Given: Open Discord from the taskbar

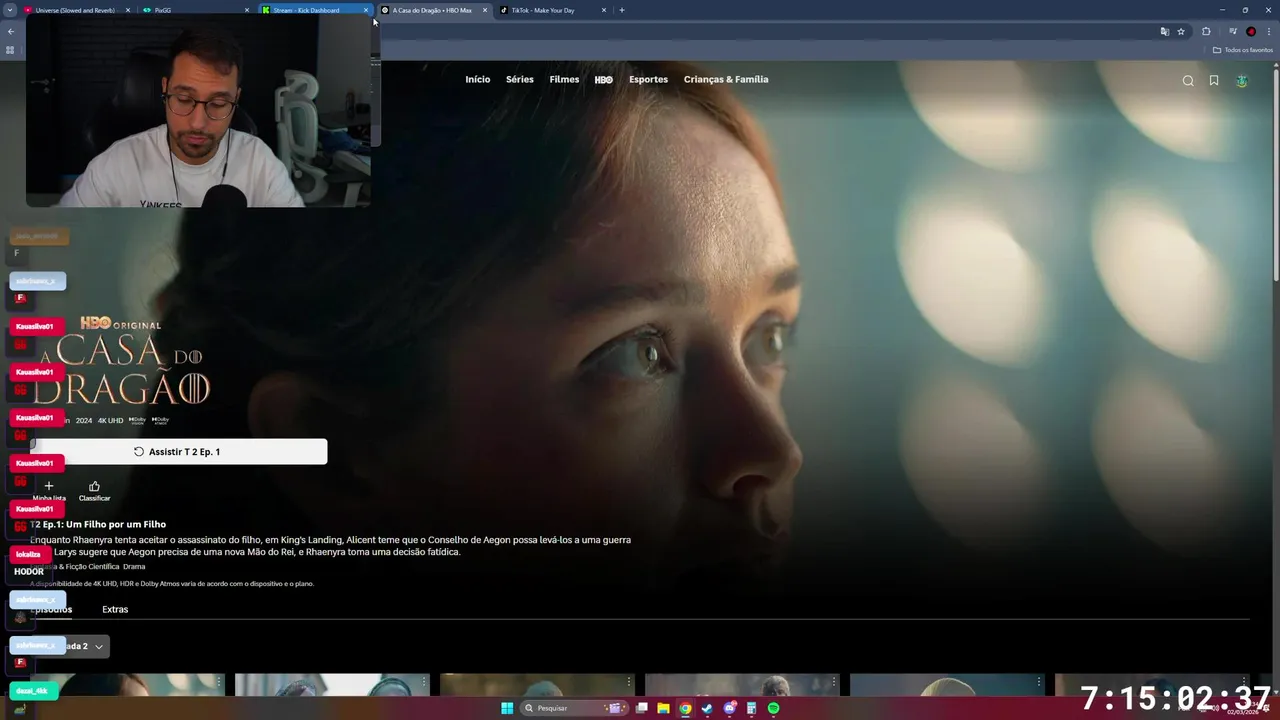Looking at the screenshot, I should click(x=729, y=708).
